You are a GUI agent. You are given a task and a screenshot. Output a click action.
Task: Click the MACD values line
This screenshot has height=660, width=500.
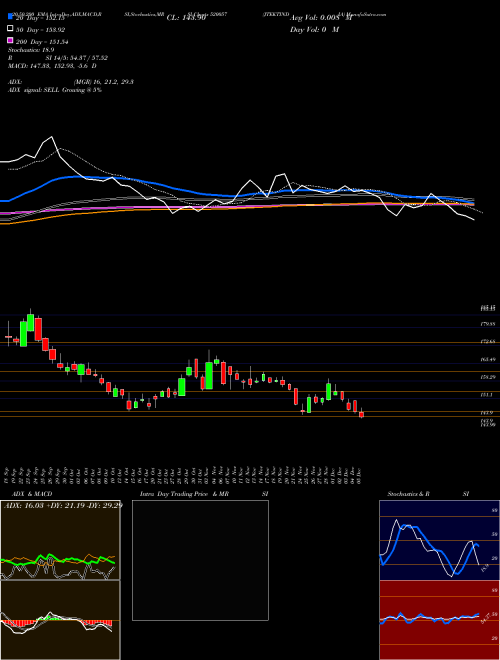[52, 66]
